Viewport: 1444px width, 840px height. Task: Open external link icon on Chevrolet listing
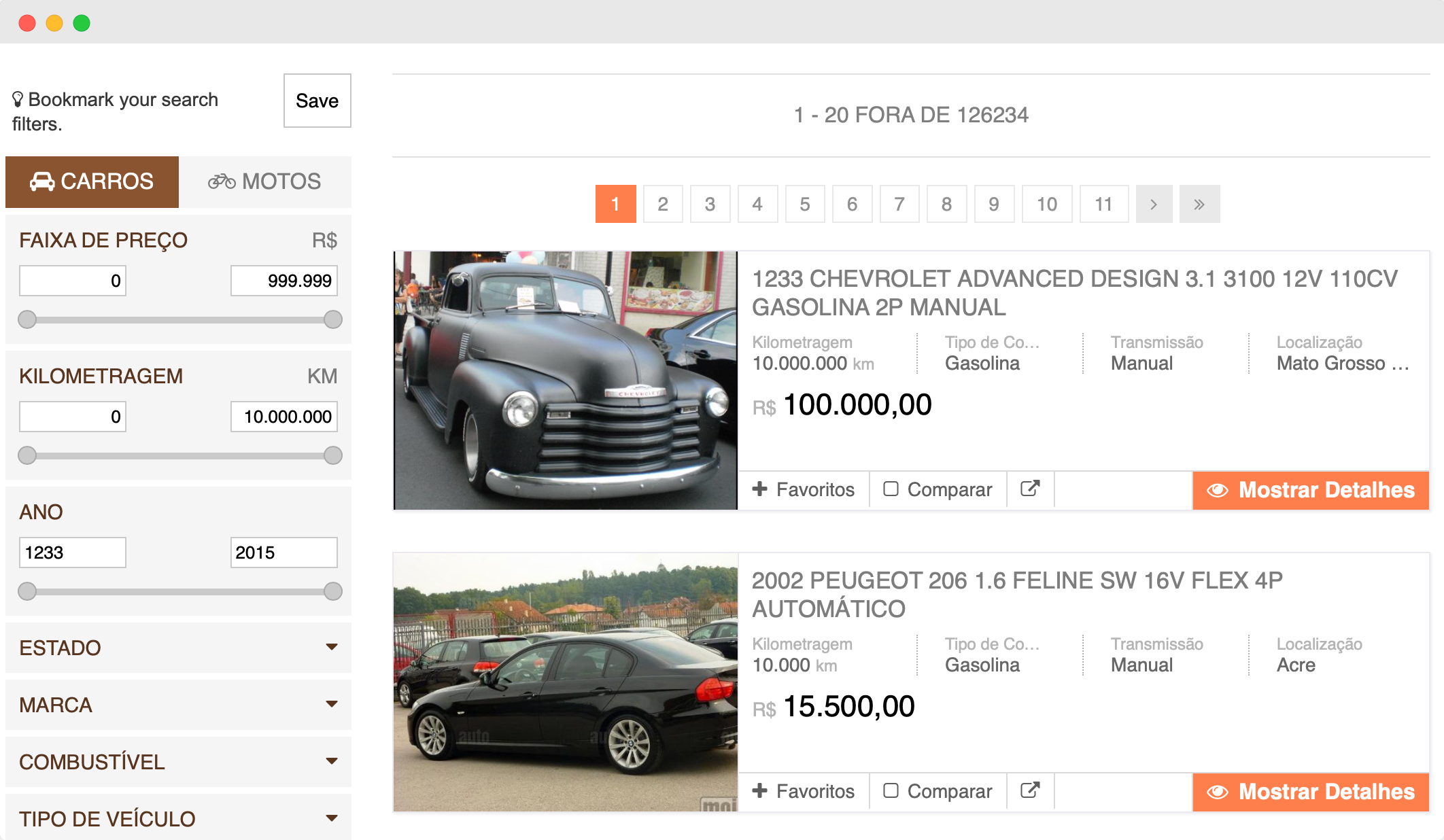(x=1030, y=489)
